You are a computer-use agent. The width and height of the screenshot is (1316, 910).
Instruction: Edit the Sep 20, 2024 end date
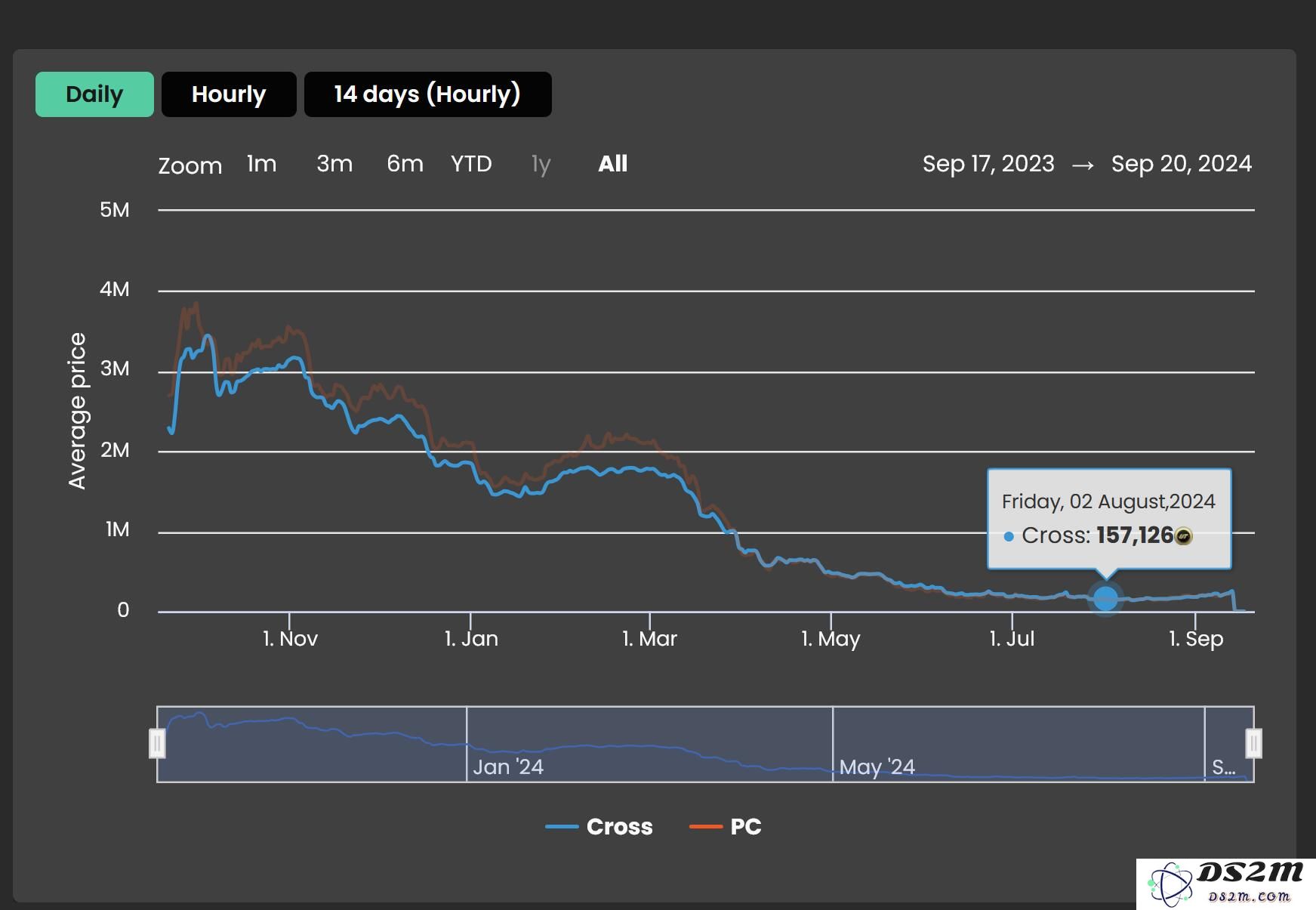(x=1182, y=164)
